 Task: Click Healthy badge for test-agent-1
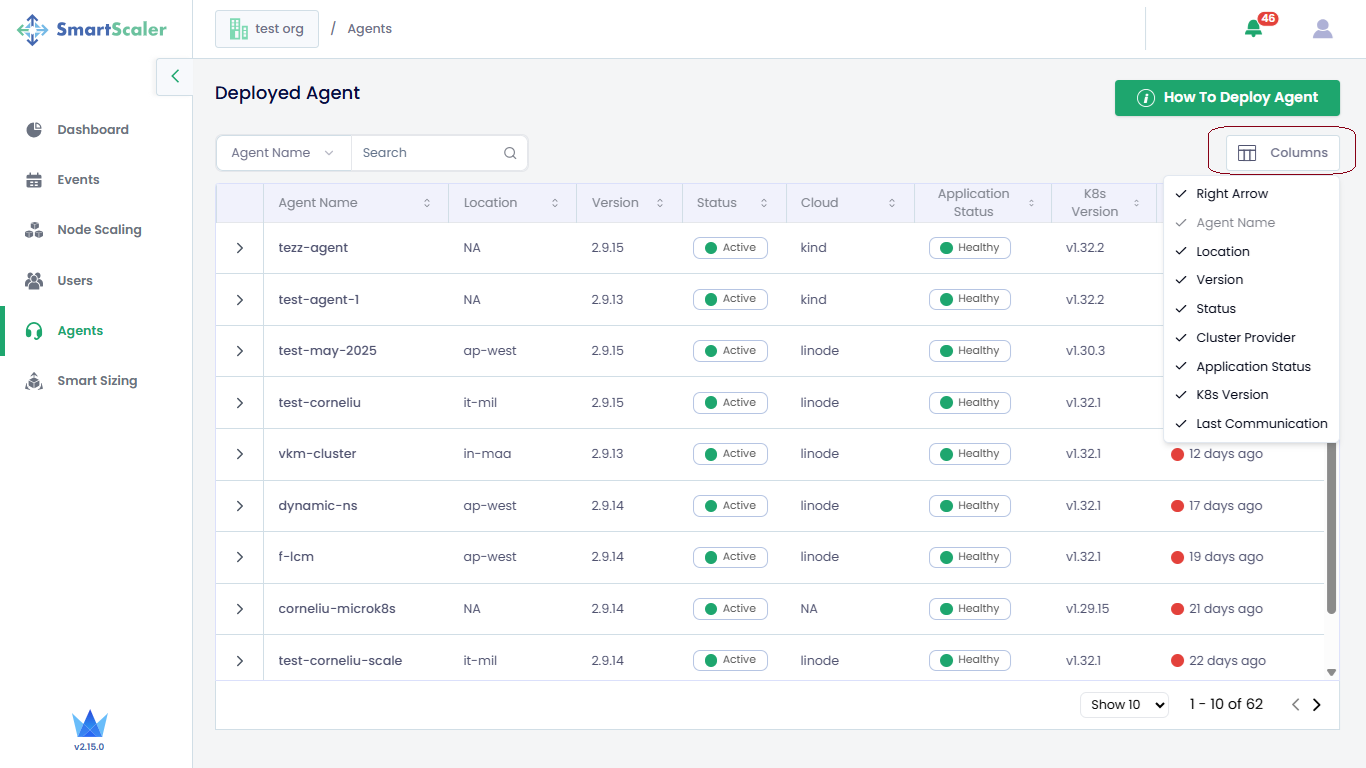pos(969,299)
